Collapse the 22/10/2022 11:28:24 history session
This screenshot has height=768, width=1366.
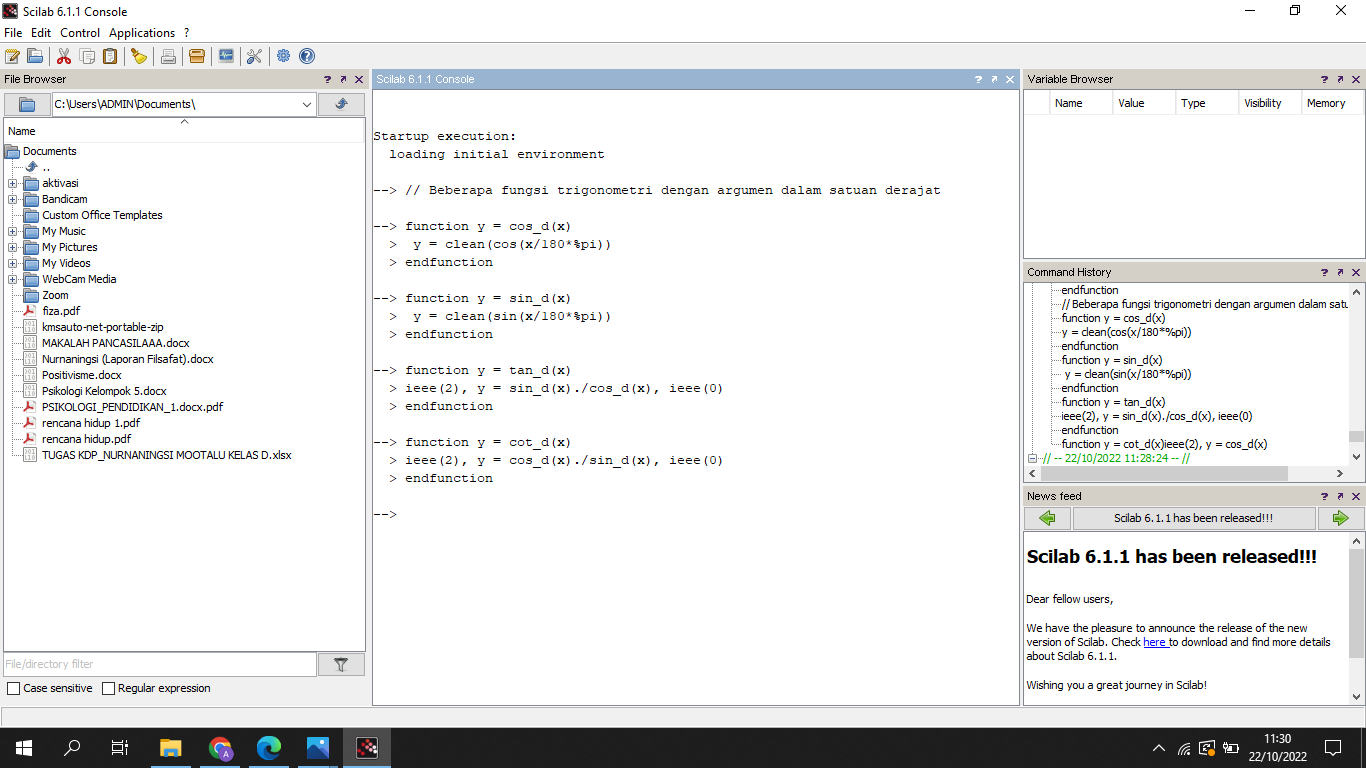click(x=1033, y=458)
